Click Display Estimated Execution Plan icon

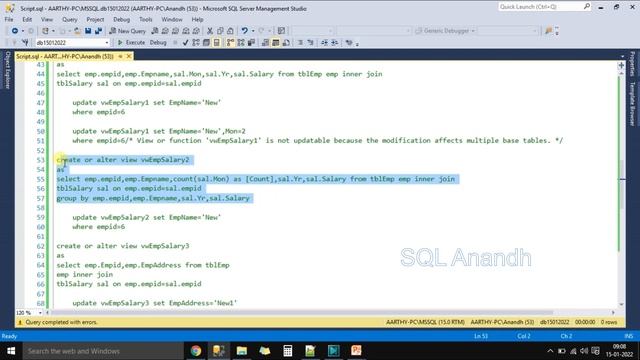tap(196, 42)
